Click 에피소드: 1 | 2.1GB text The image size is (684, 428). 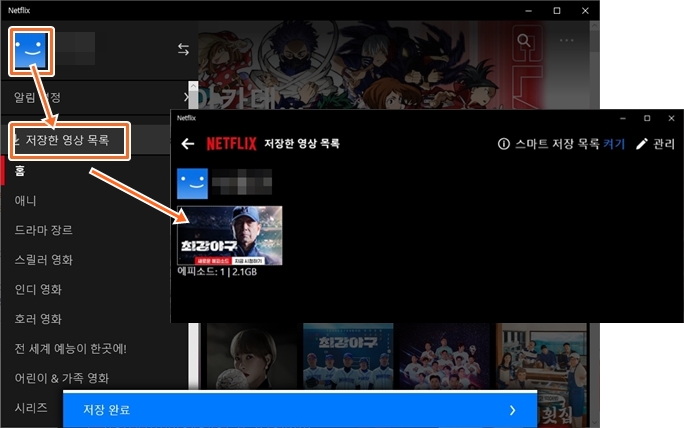217,272
